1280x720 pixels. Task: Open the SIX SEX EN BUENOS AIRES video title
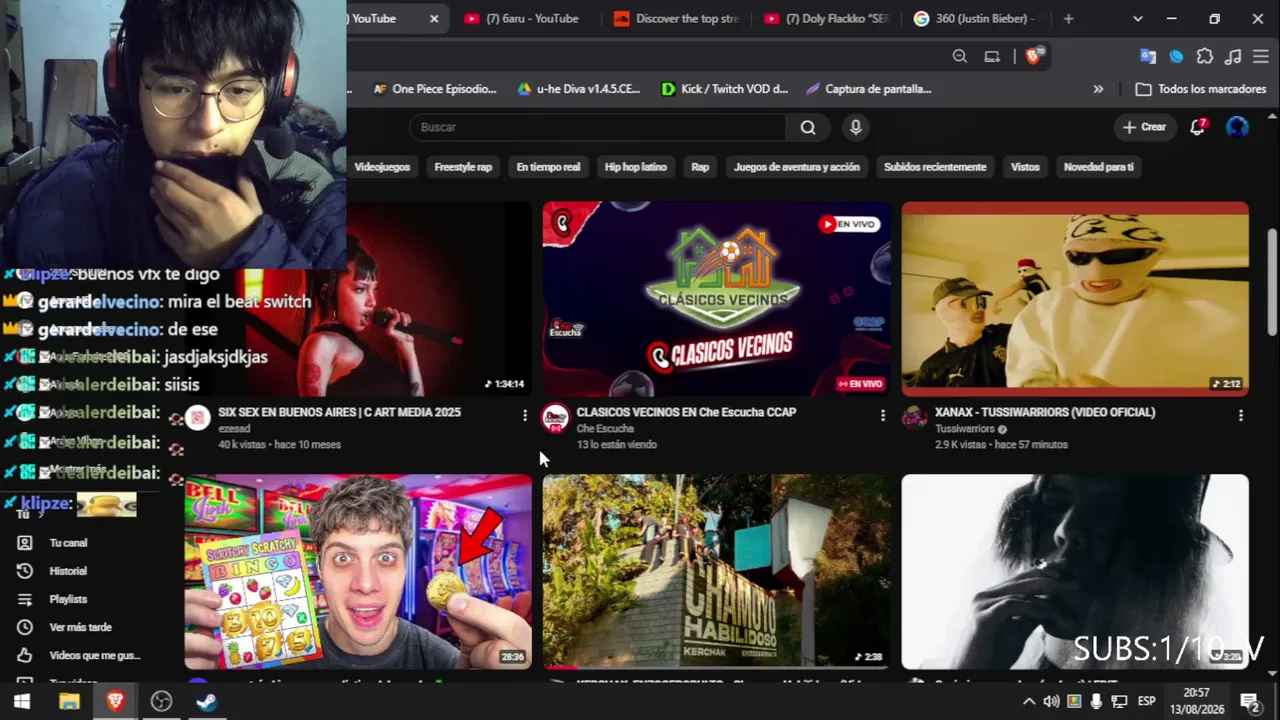pos(339,412)
